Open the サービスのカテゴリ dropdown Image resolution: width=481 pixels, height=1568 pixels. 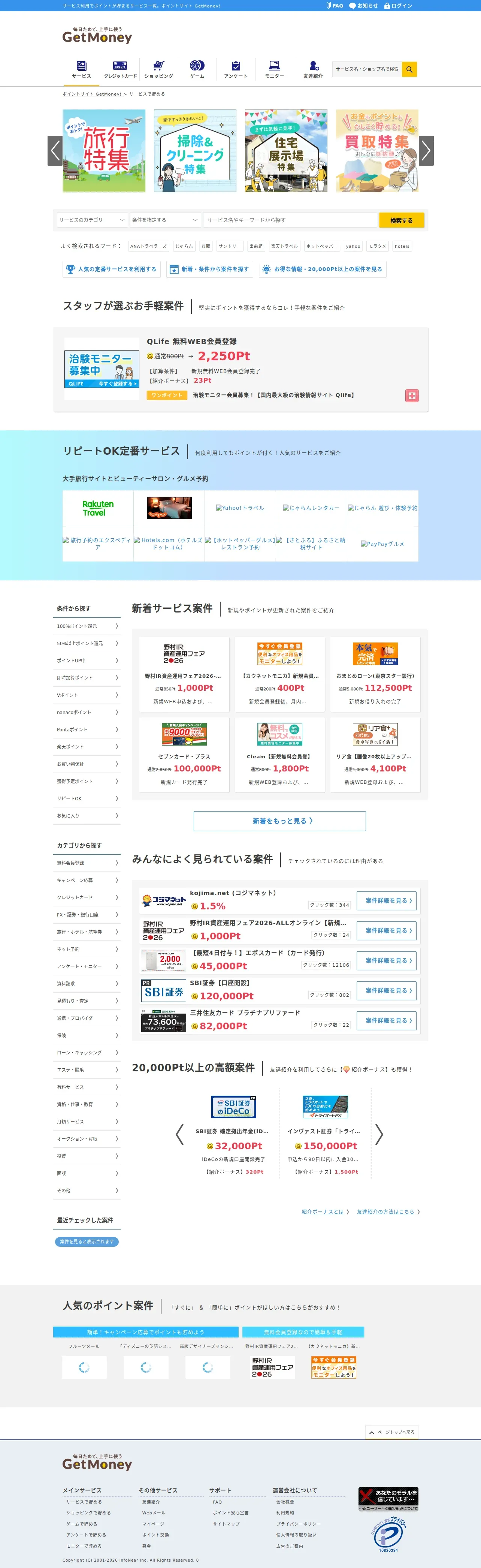(x=93, y=220)
